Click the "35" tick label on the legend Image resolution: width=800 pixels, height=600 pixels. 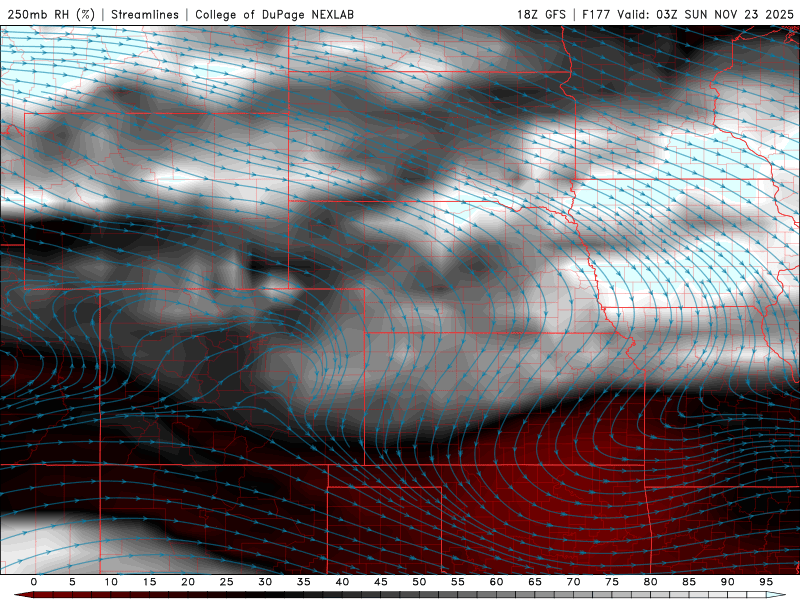click(304, 582)
